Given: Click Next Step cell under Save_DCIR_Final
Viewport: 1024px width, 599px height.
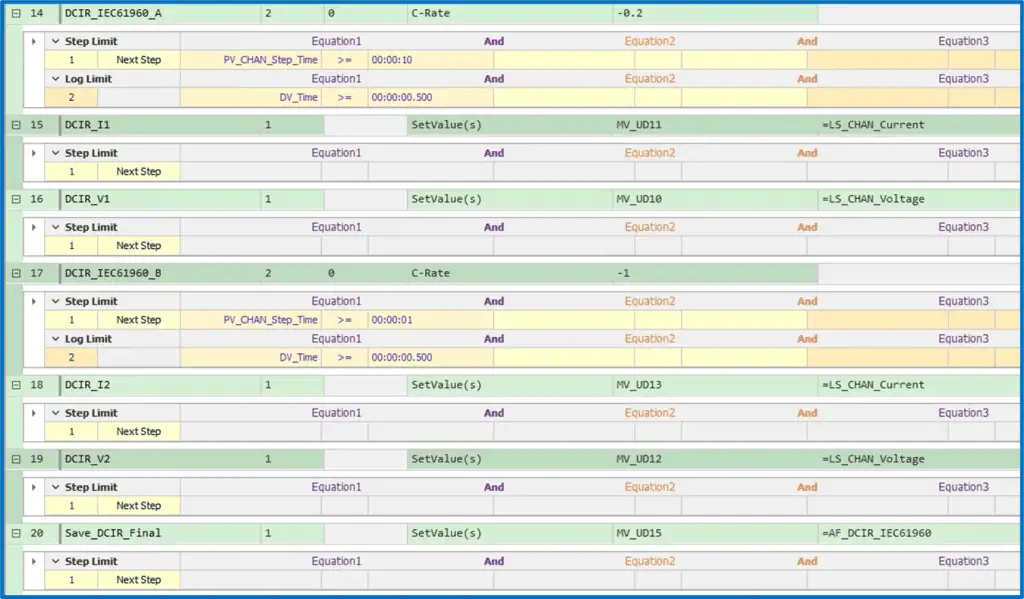Looking at the screenshot, I should click(x=138, y=580).
